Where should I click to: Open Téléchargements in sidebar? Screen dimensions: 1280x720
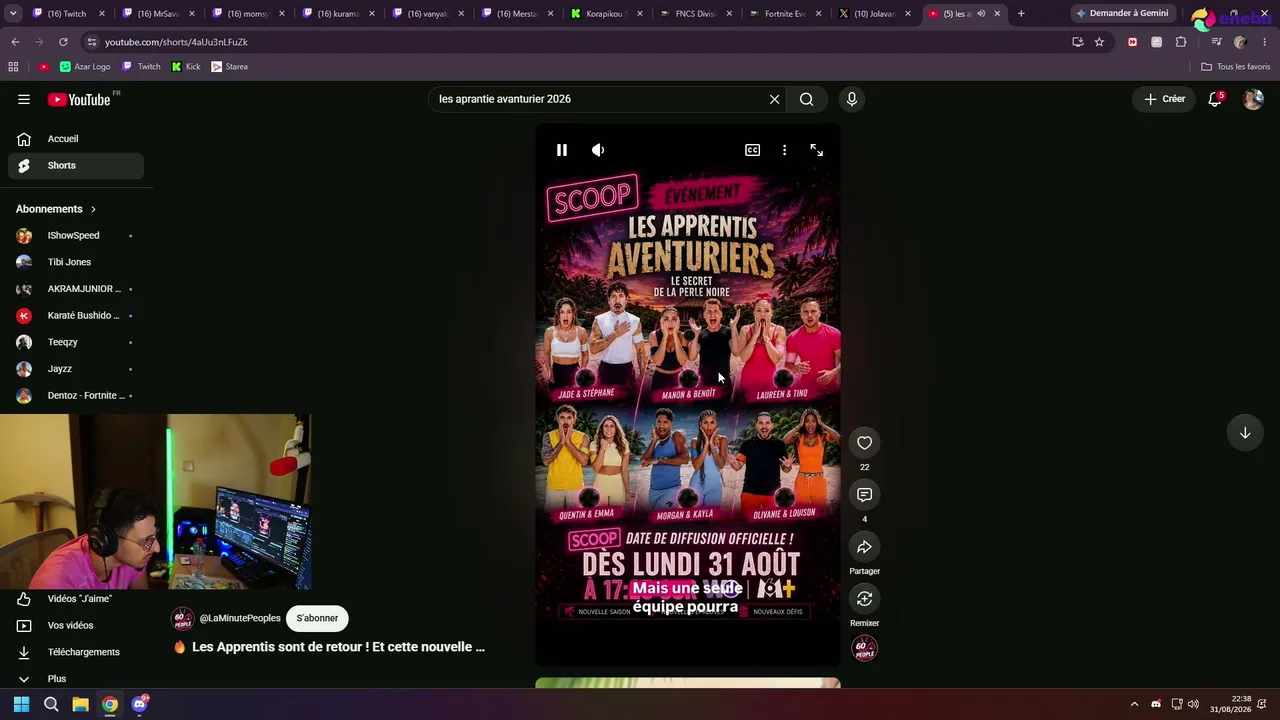coord(76,652)
